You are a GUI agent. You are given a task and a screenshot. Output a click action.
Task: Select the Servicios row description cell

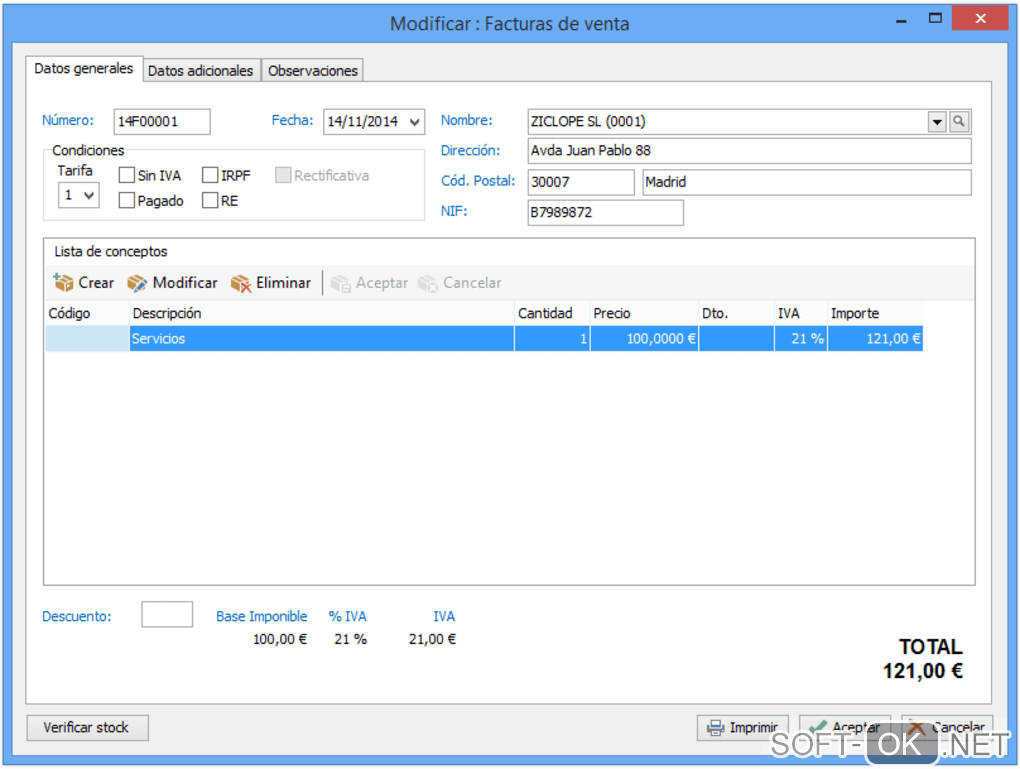pos(322,338)
